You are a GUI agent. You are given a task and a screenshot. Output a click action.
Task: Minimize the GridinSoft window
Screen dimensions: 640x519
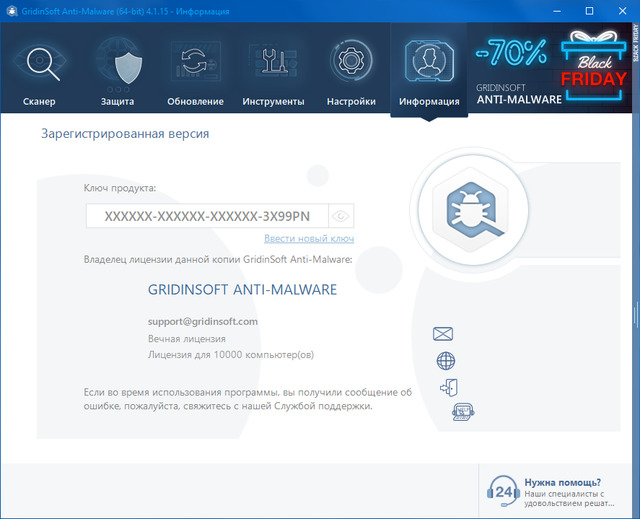[557, 11]
